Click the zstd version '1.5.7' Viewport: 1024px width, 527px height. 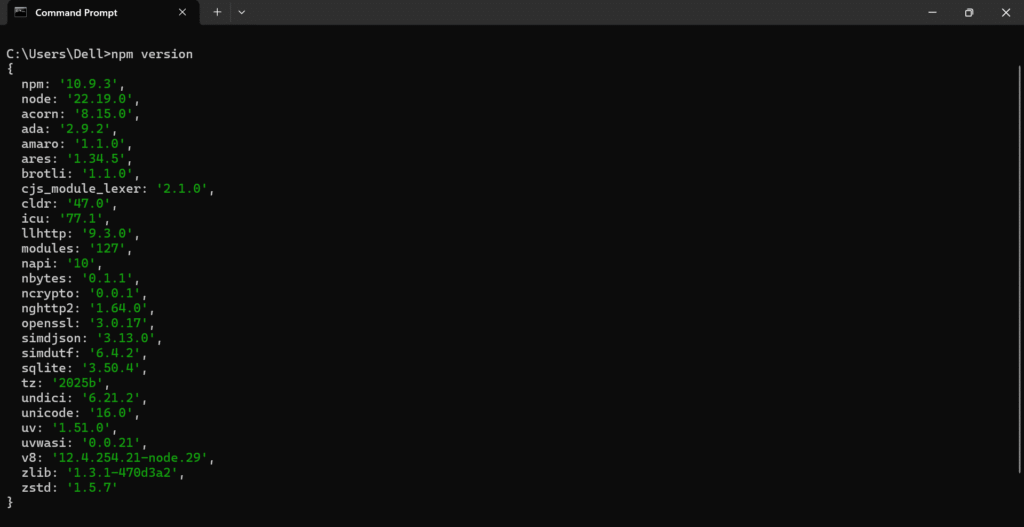pyautogui.click(x=93, y=488)
